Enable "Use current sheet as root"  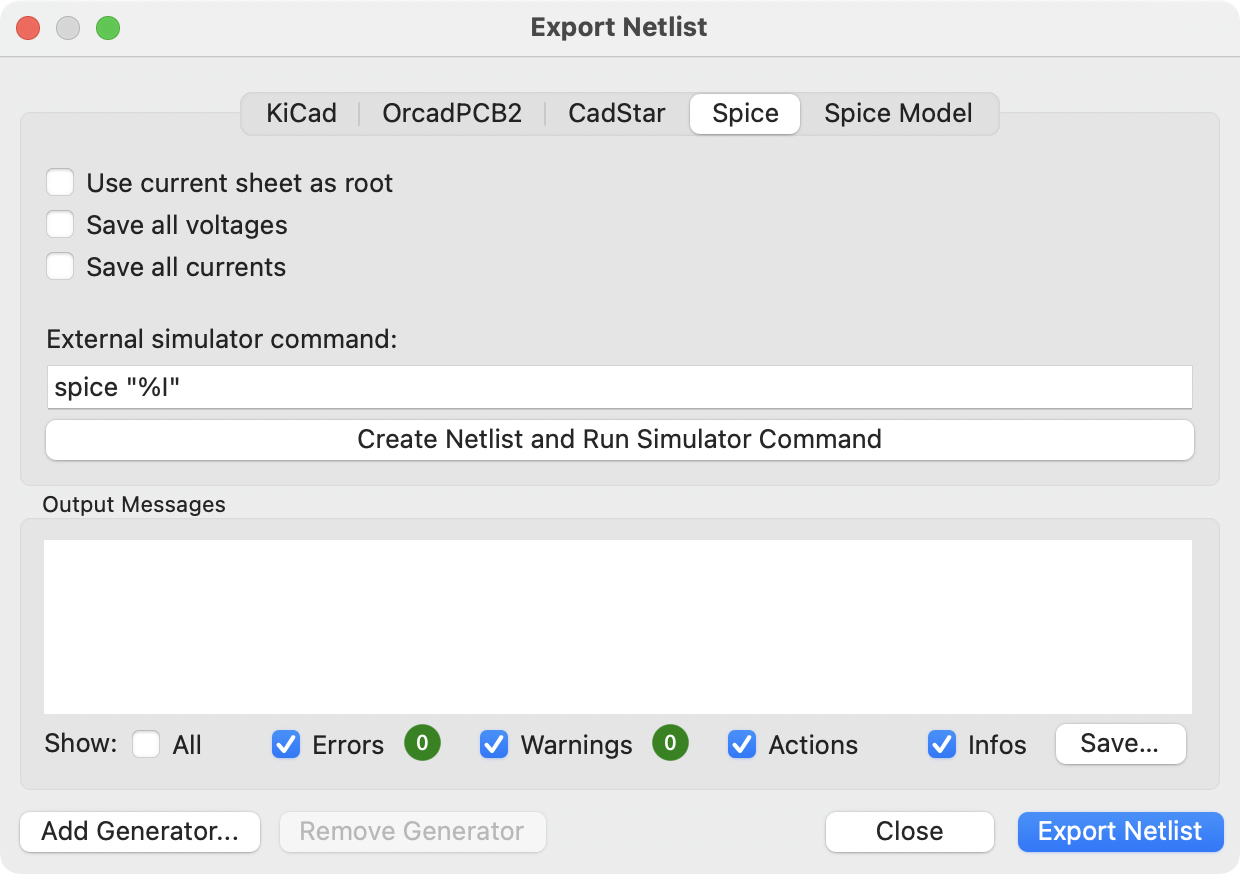60,182
